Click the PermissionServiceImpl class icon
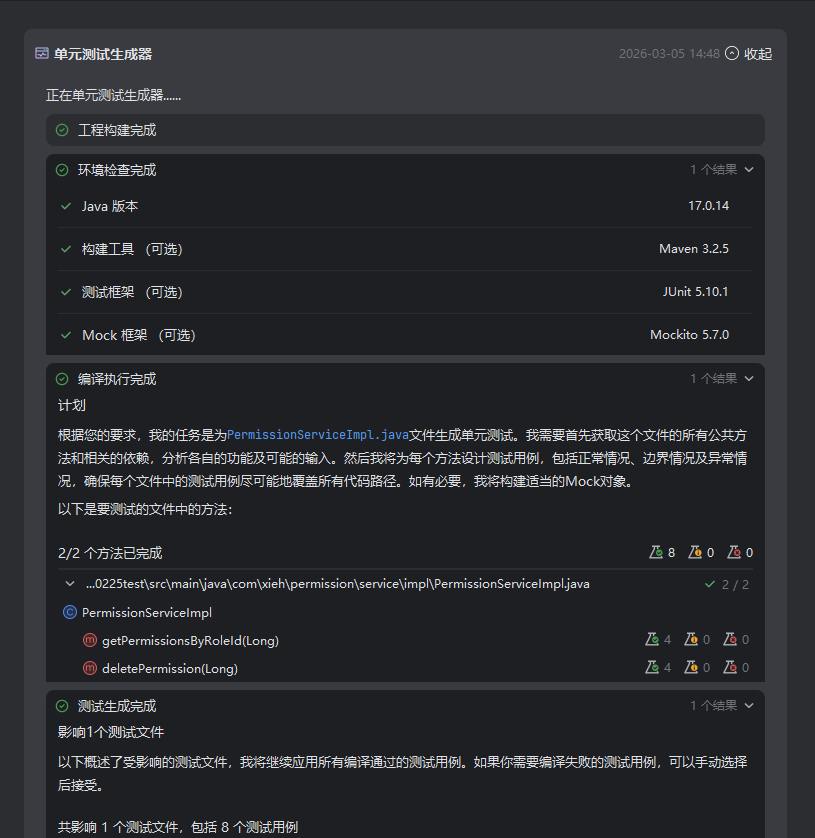815x838 pixels. pos(70,613)
